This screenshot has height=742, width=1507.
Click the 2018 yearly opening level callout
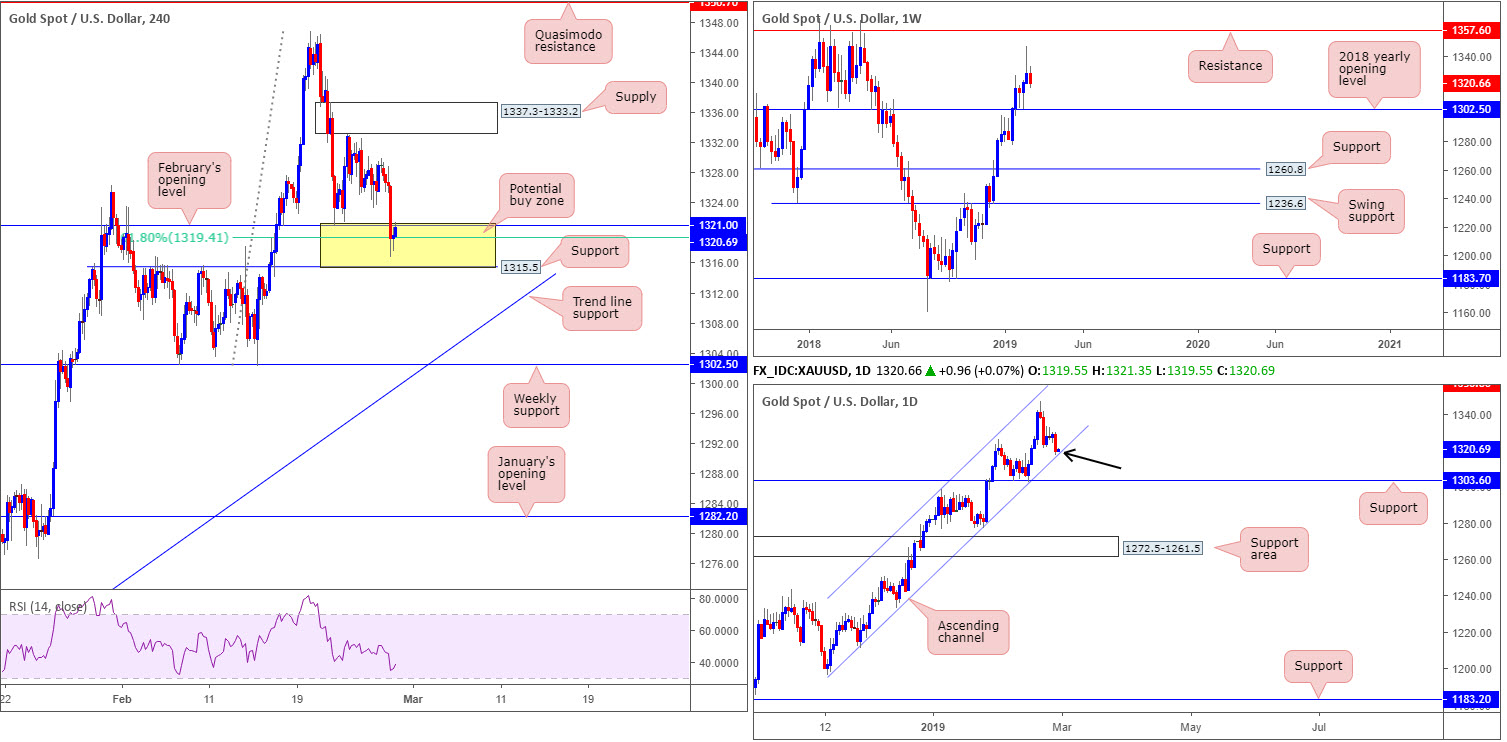tap(1375, 70)
